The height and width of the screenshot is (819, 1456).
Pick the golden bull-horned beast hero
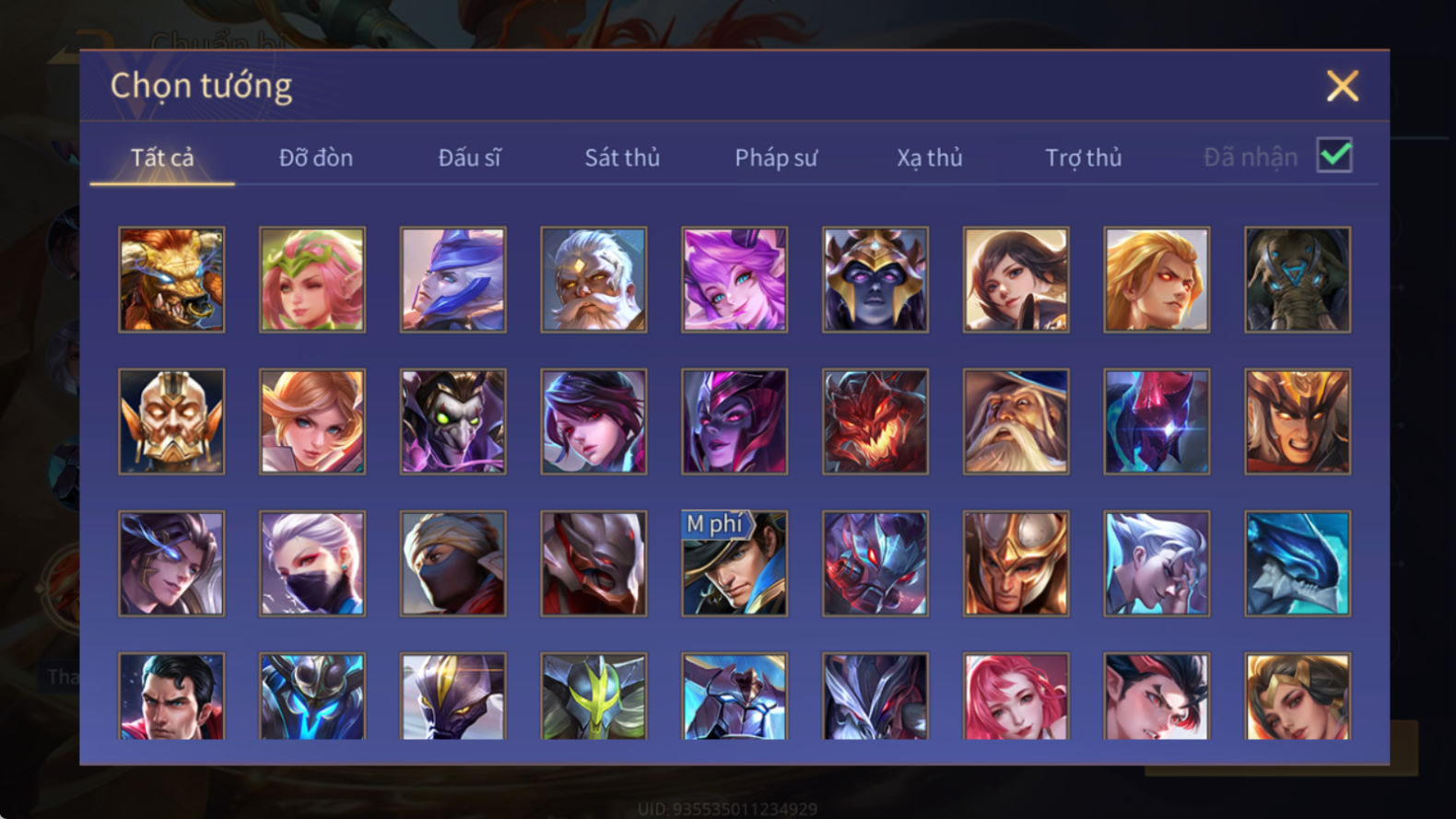click(x=171, y=280)
